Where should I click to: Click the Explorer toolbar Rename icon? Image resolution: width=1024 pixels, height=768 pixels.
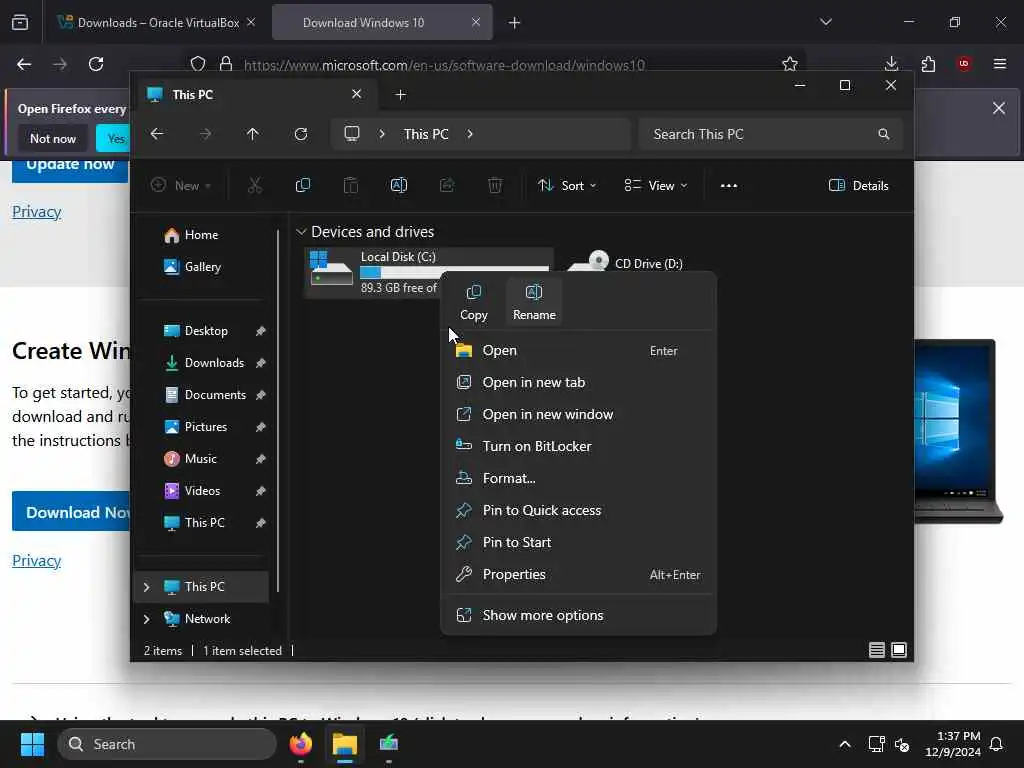[399, 186]
